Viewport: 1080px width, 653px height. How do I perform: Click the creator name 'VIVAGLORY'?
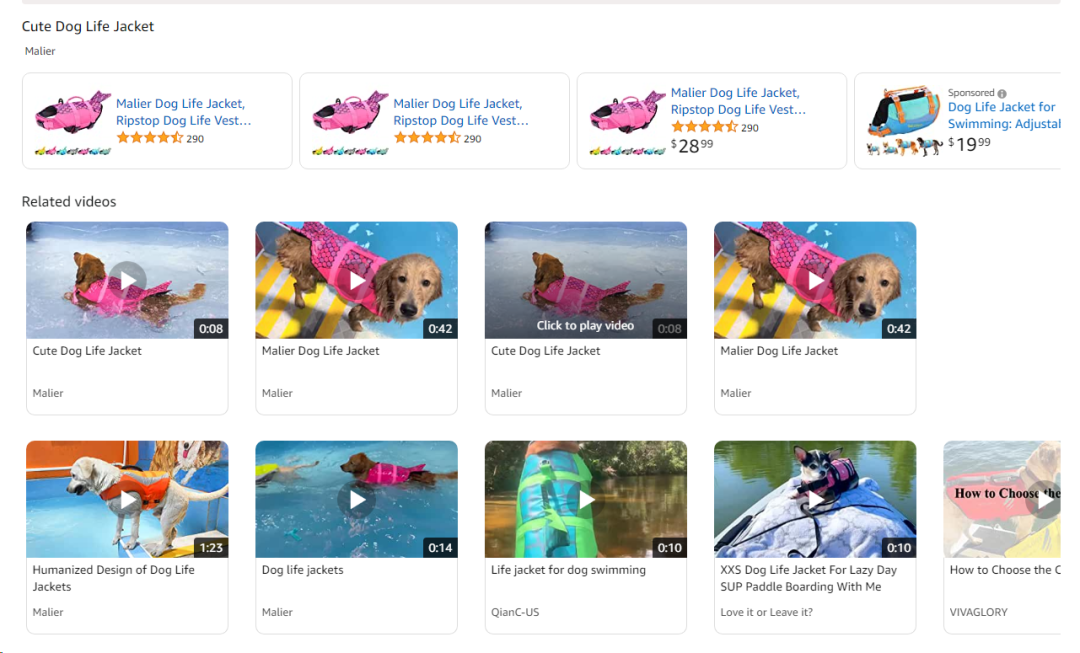[x=979, y=612]
